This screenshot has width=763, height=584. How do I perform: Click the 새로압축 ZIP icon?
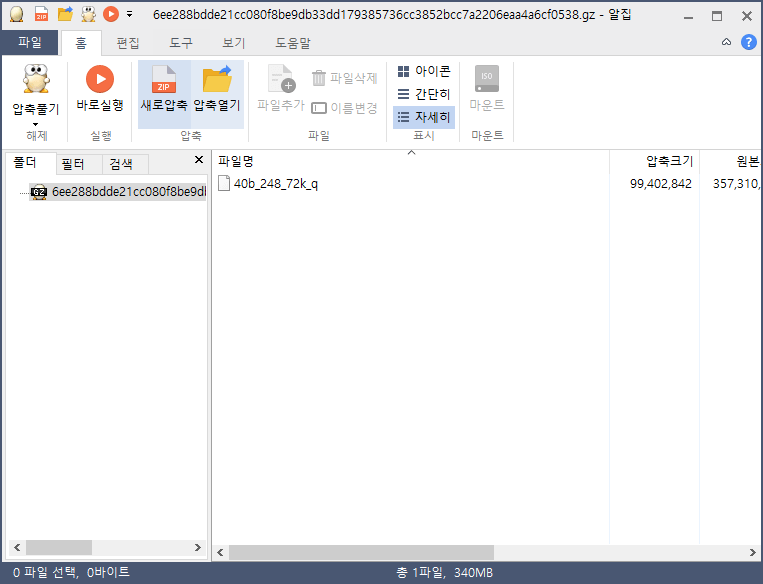click(x=164, y=79)
